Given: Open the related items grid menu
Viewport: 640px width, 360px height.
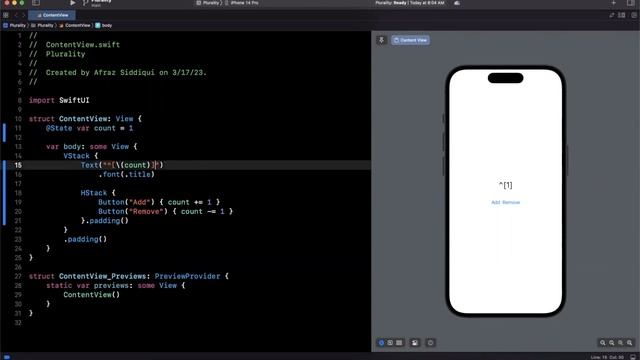Looking at the screenshot, I should tap(6, 15).
